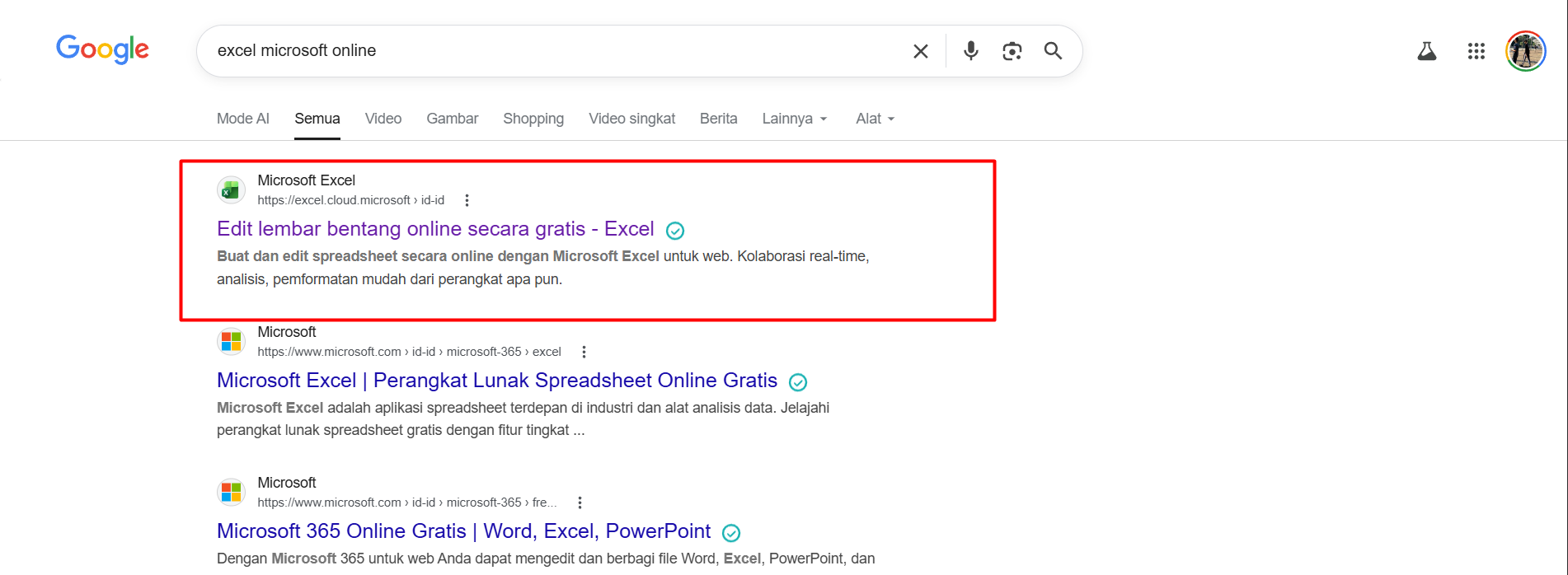The image size is (1568, 575).
Task: Click snippet 'Microsoft Excel adalah aplikasi spreadsheet terdepan'
Action: coord(523,419)
